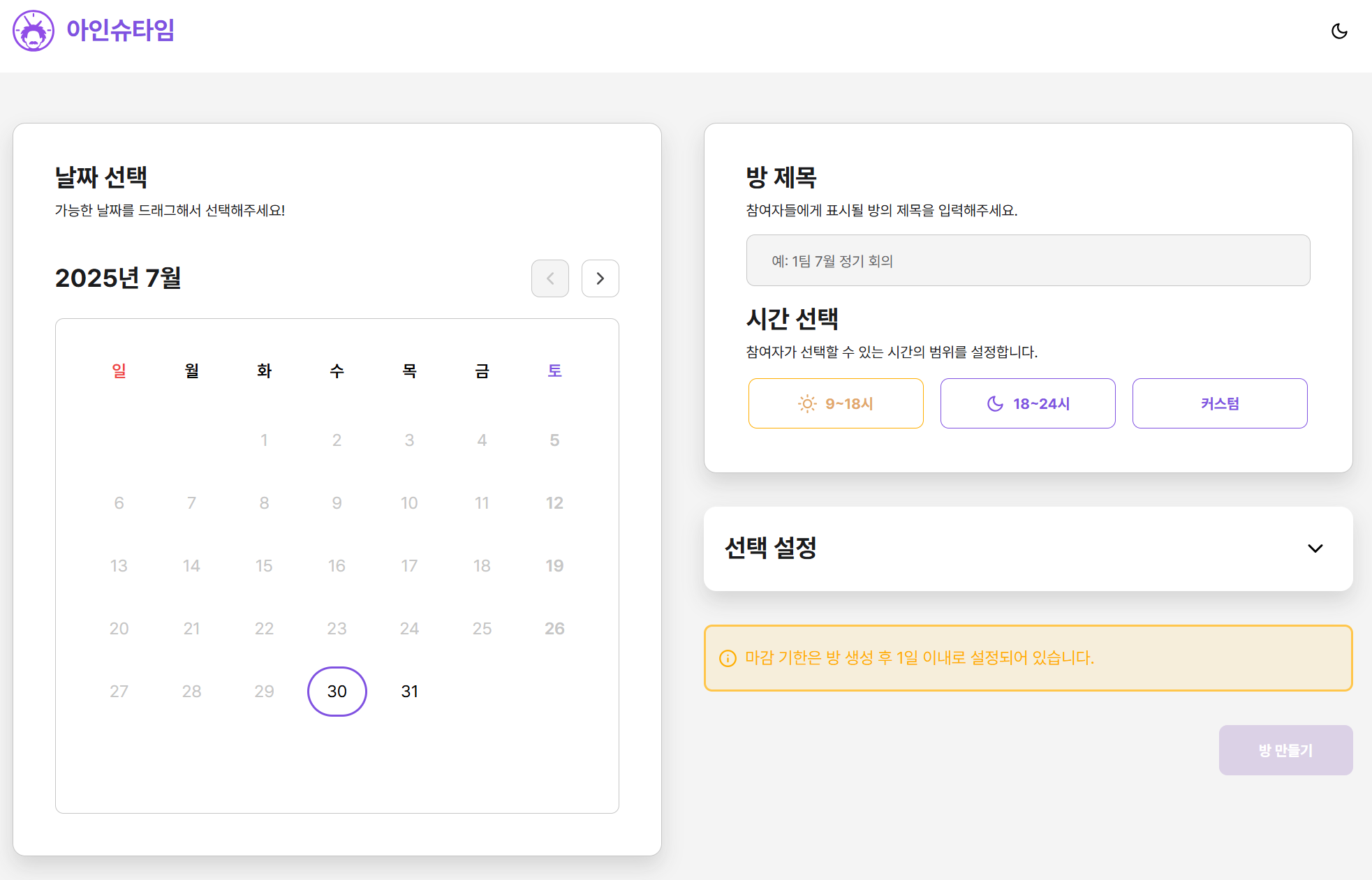
Task: Click the disabled previous month arrow
Action: point(550,278)
